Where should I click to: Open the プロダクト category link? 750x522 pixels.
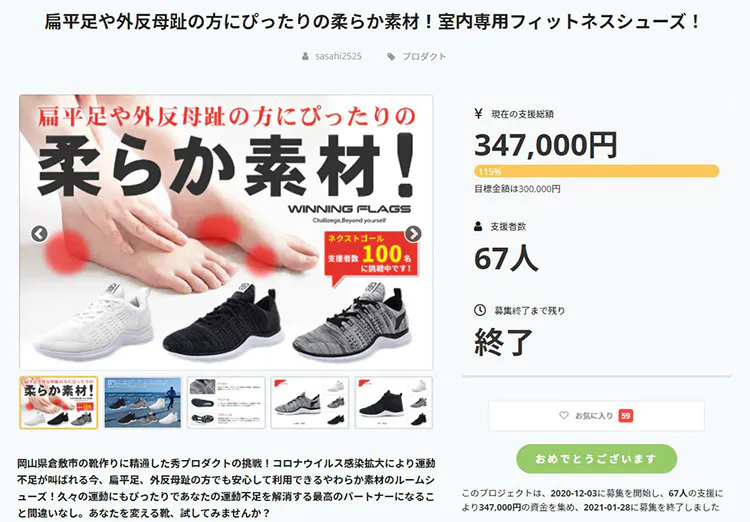424,56
